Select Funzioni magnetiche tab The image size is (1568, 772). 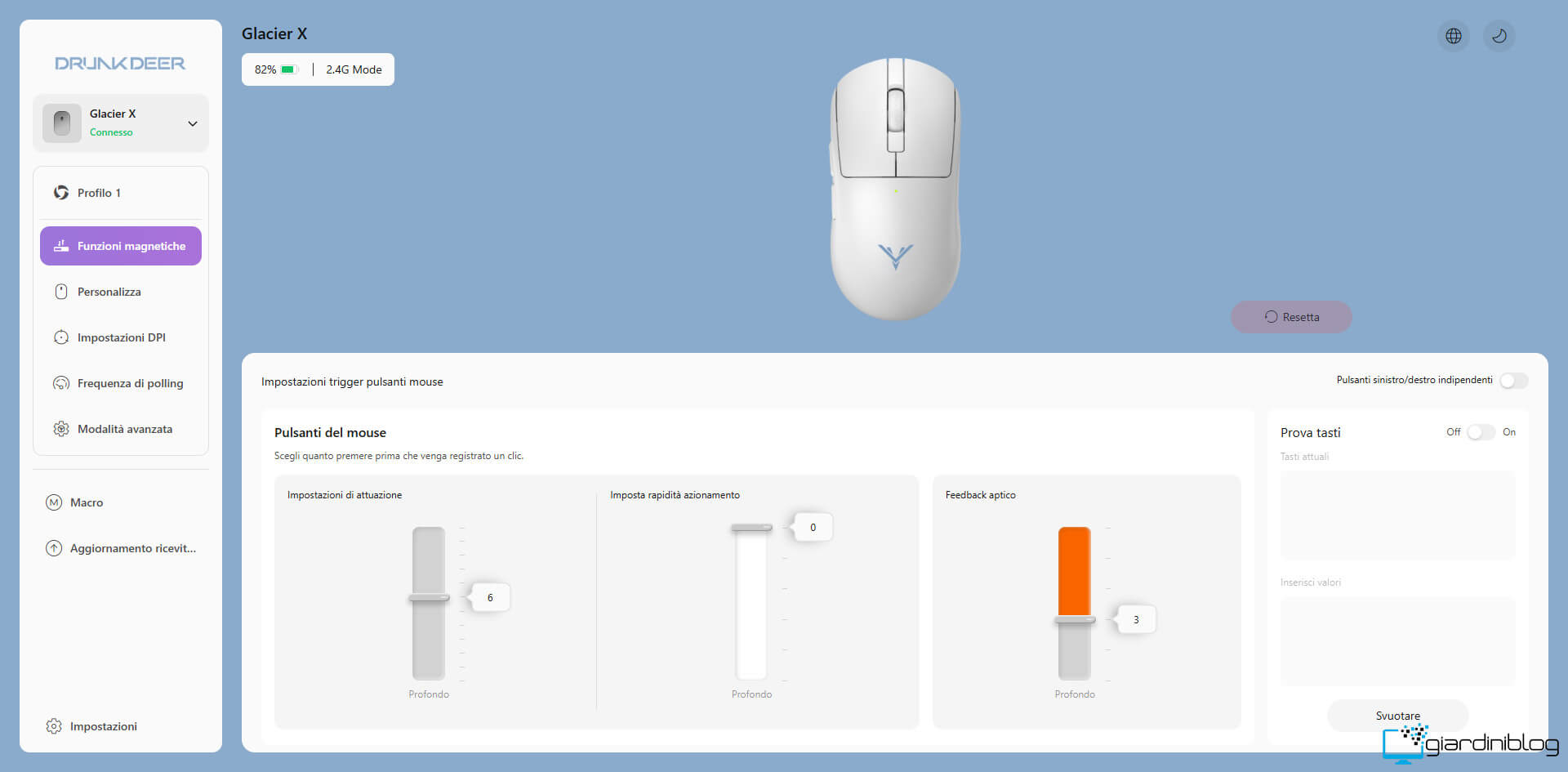(121, 246)
